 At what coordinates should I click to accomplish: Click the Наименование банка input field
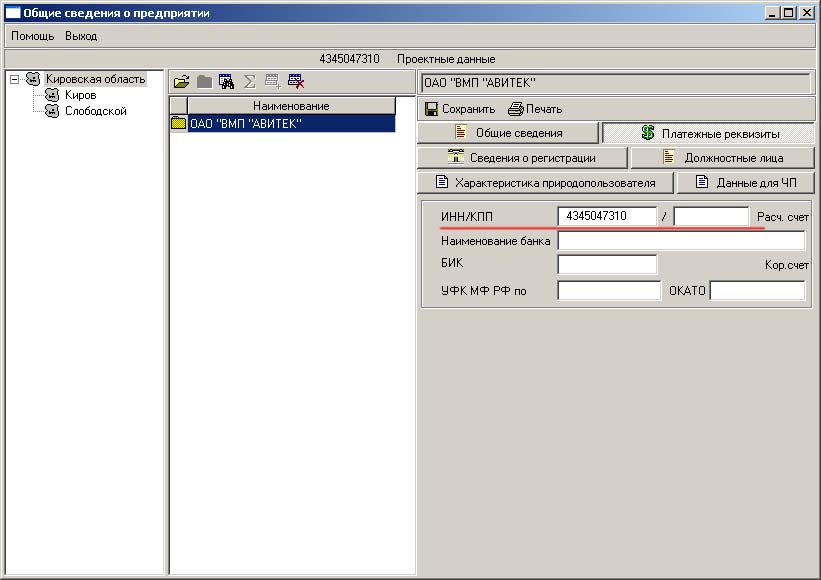tap(680, 240)
